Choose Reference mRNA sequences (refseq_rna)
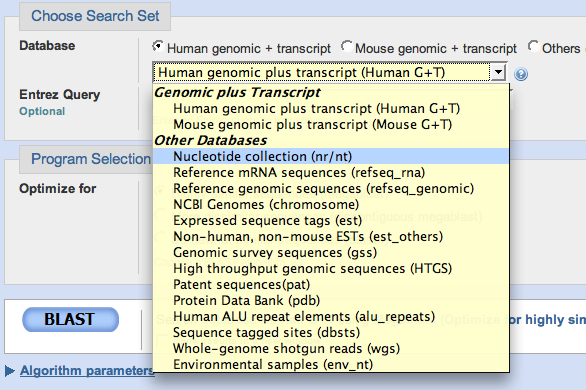Image resolution: width=586 pixels, height=390 pixels. [331, 172]
